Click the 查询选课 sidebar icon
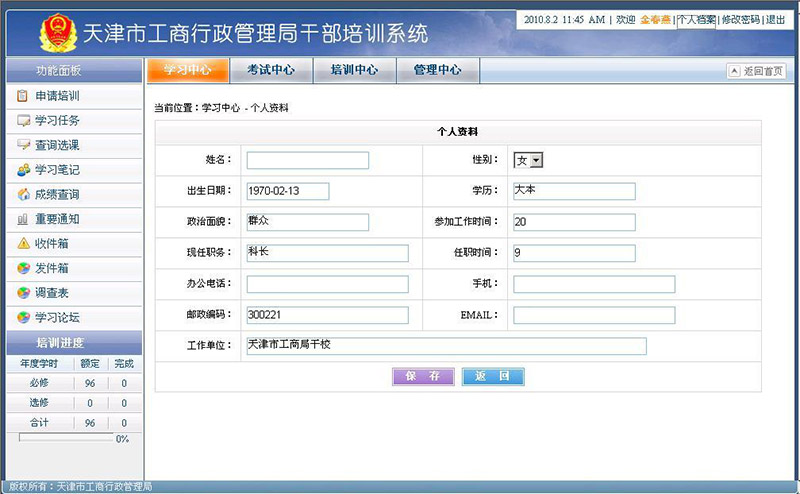The height and width of the screenshot is (494, 800). [x=23, y=145]
